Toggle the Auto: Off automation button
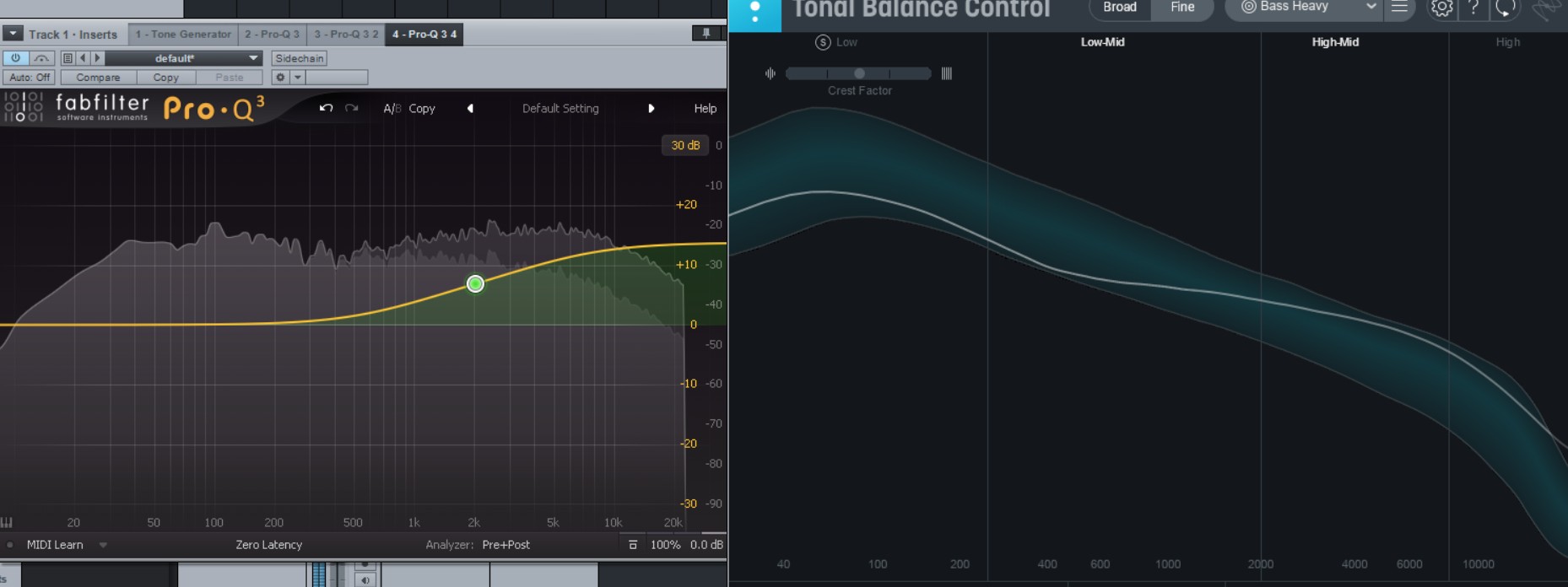The image size is (1568, 587). (30, 78)
